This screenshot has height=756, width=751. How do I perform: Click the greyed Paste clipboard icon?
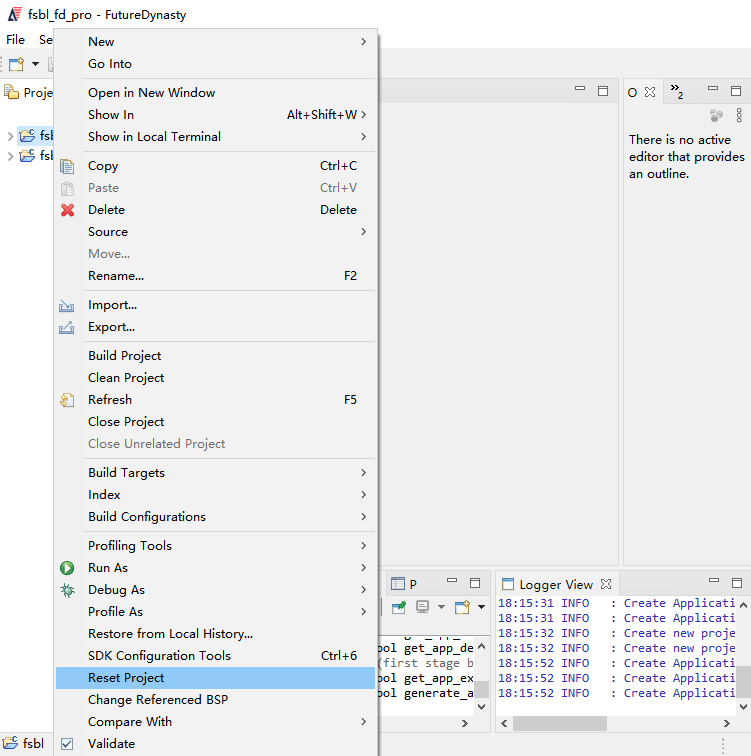(67, 188)
